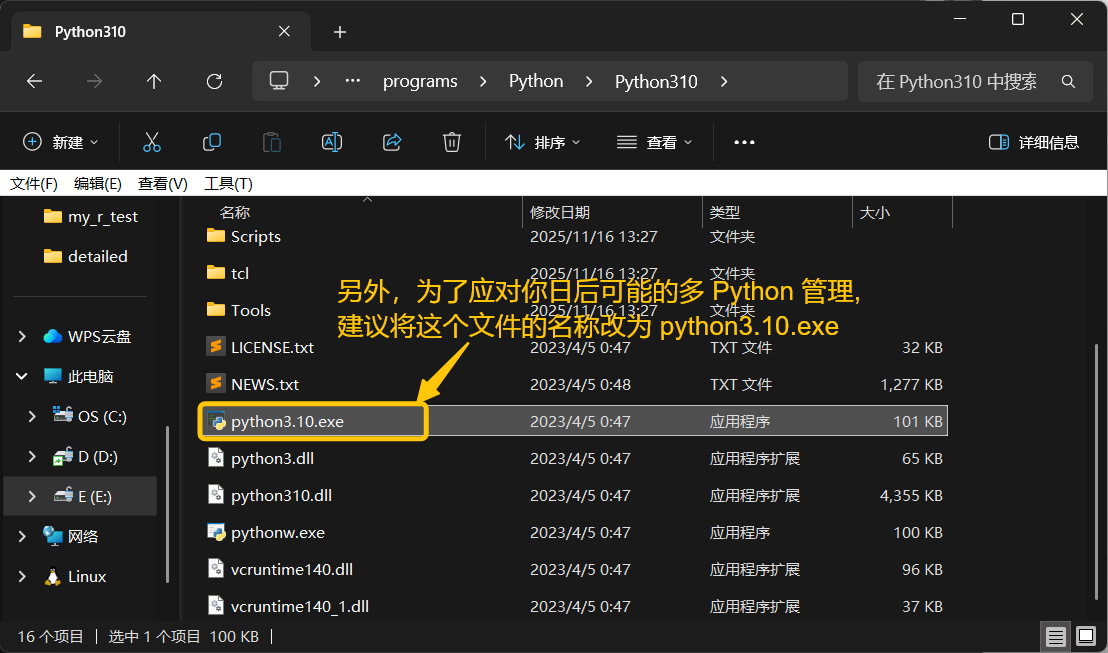
Task: Click the Cut scissors icon
Action: pos(152,142)
